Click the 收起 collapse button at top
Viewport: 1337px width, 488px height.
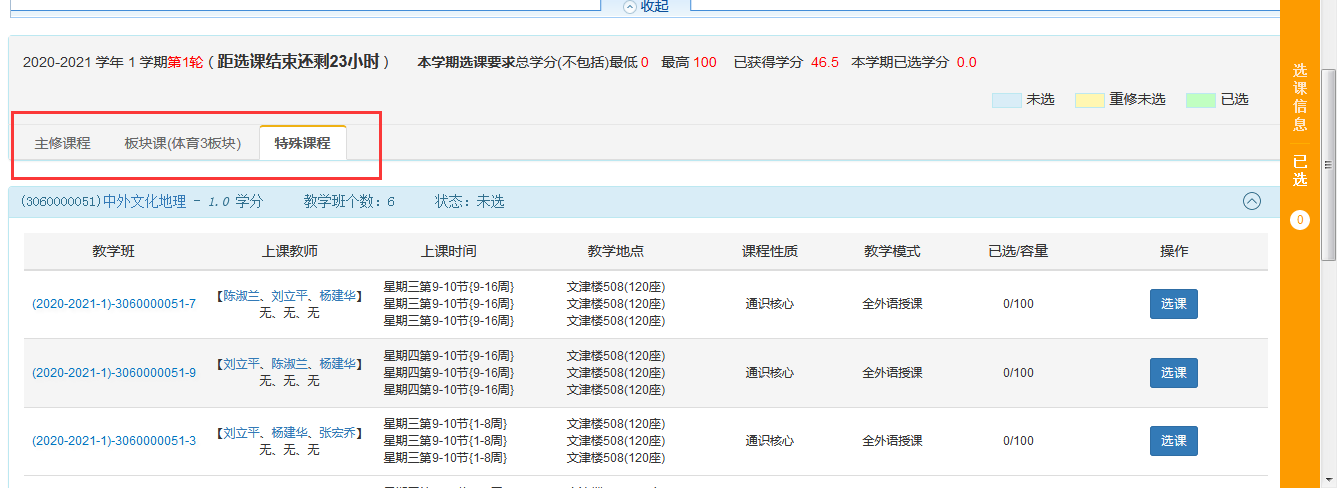[646, 6]
